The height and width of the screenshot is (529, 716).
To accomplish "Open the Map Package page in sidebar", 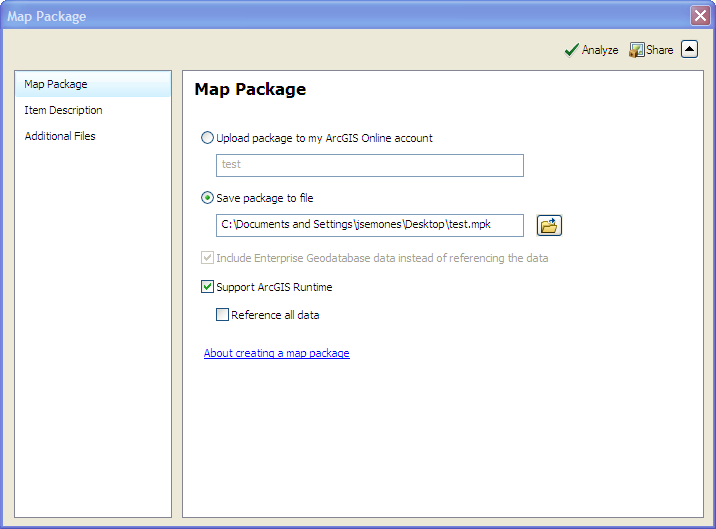I will coord(93,85).
